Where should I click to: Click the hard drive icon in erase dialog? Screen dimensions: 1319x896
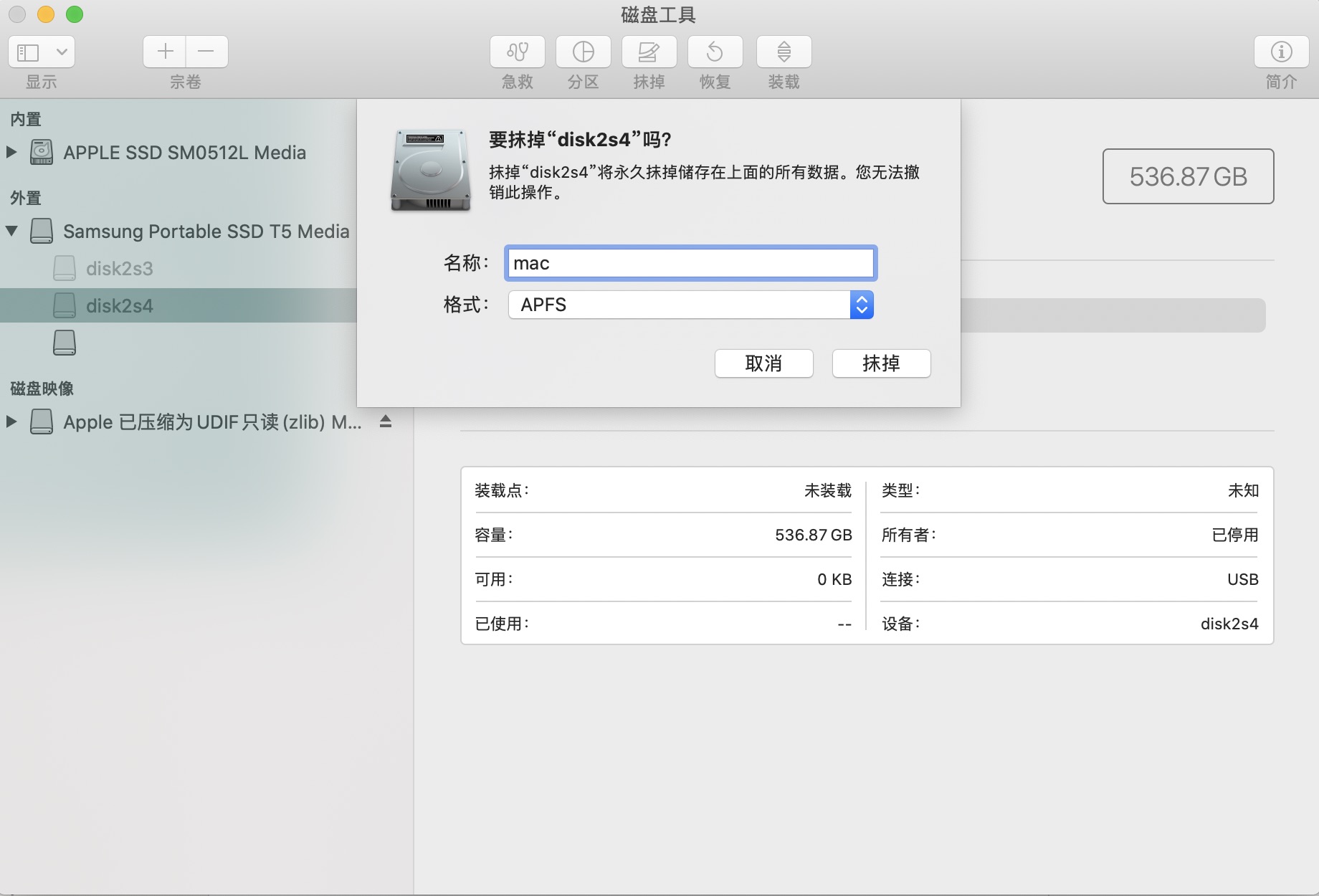point(431,170)
